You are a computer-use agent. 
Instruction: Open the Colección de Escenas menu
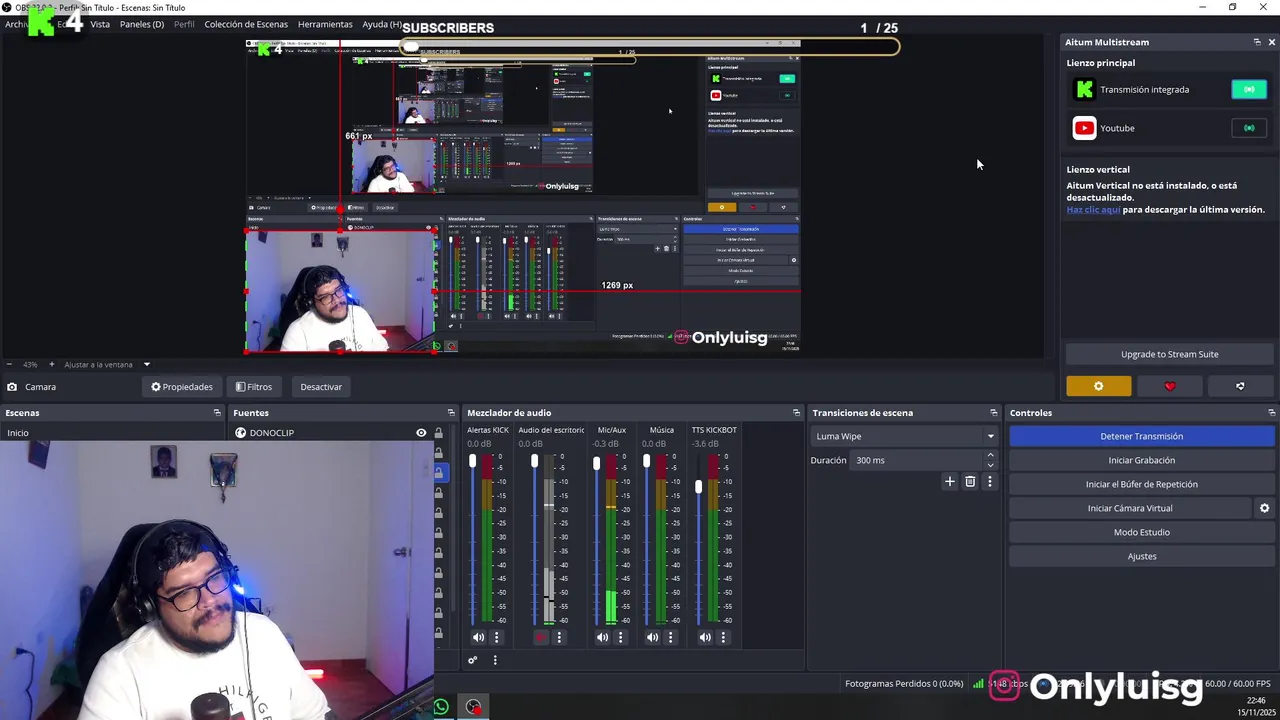coord(246,24)
